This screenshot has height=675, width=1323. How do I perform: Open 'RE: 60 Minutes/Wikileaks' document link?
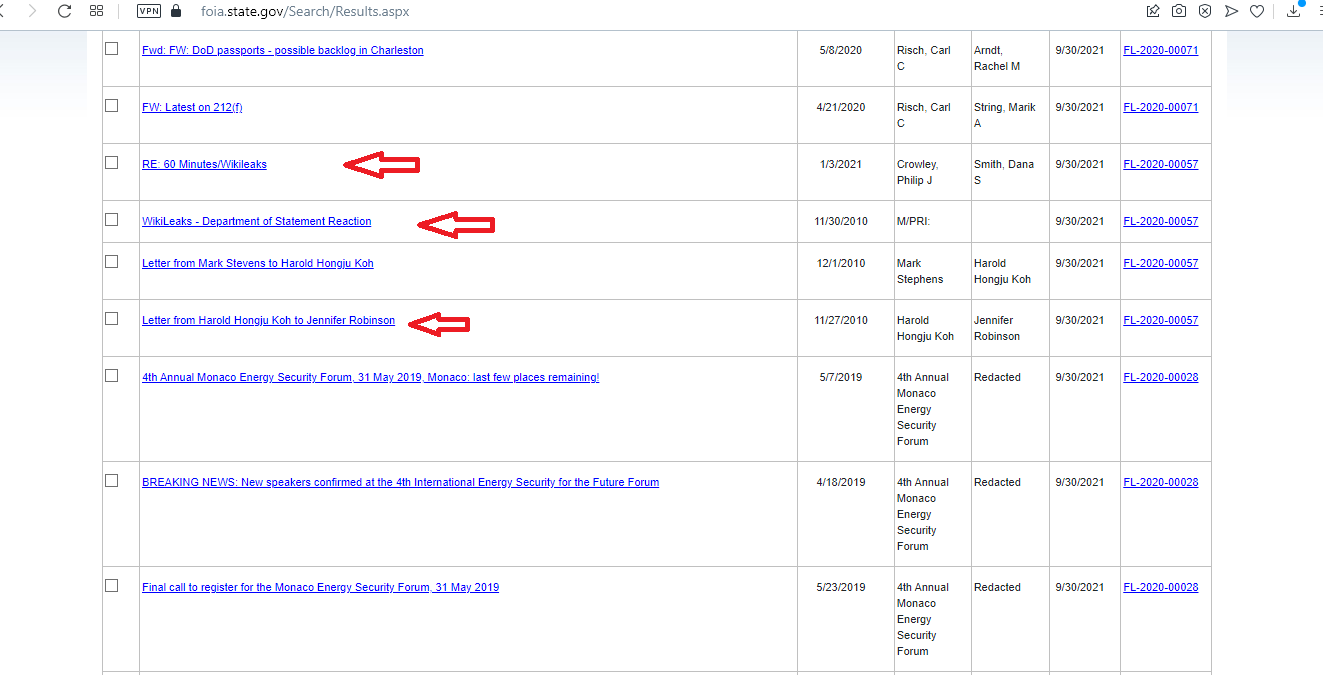(x=204, y=164)
